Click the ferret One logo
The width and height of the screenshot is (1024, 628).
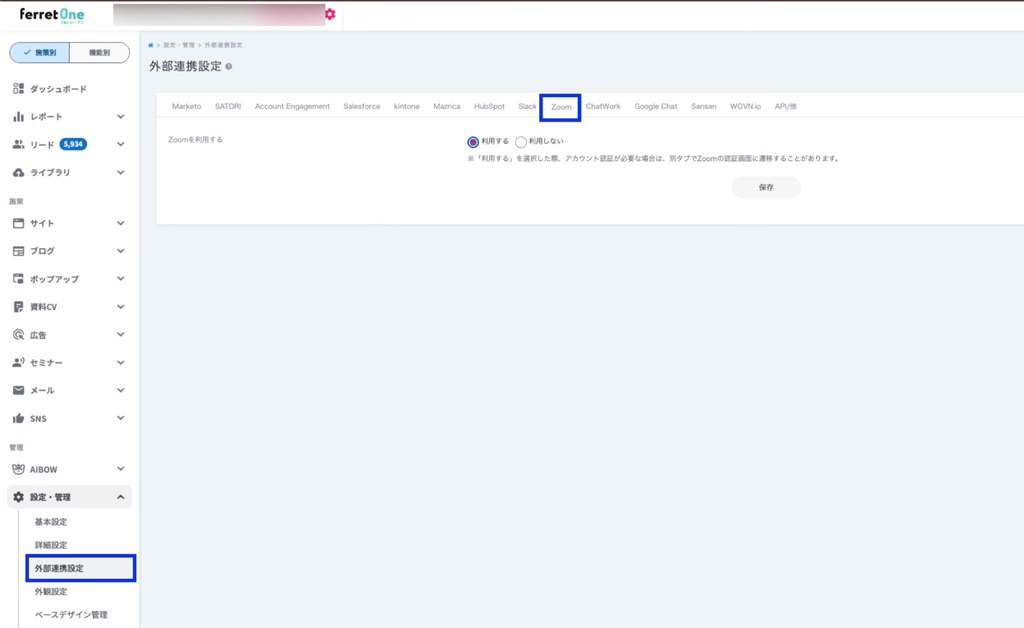click(x=52, y=15)
